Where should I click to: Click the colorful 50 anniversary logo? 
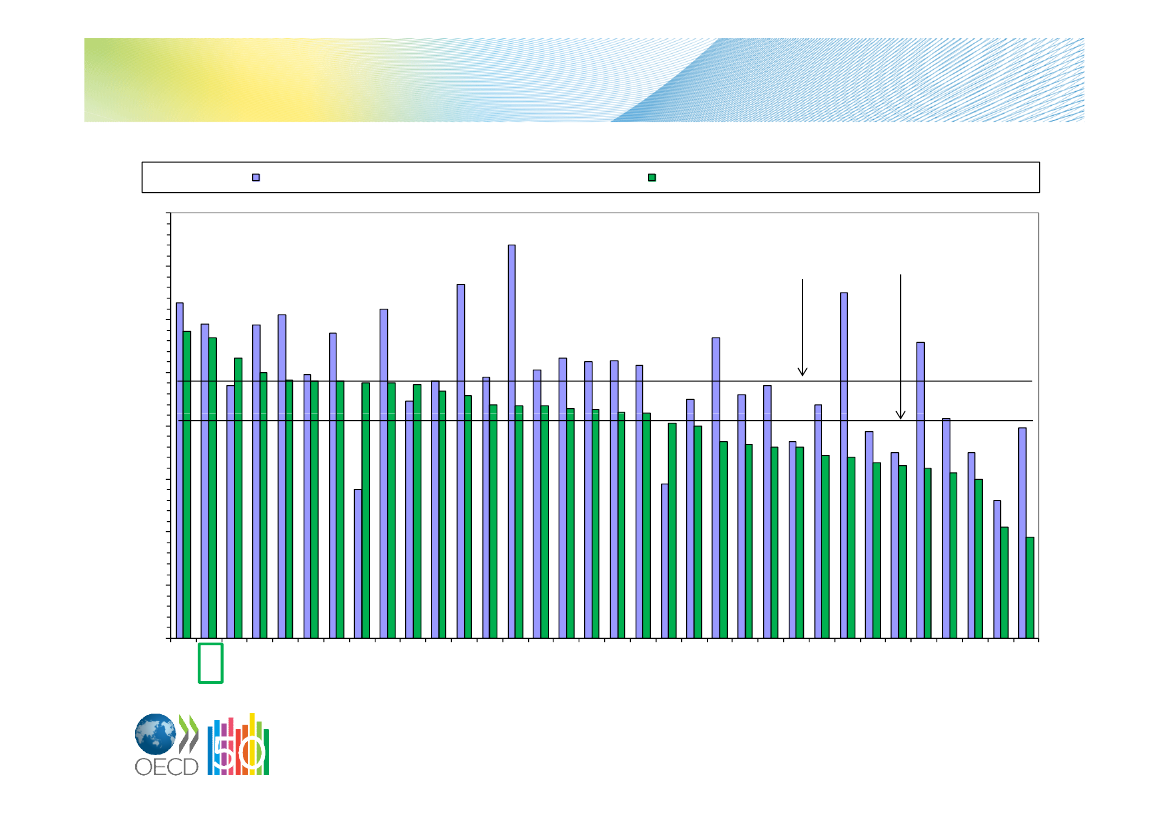pos(239,744)
